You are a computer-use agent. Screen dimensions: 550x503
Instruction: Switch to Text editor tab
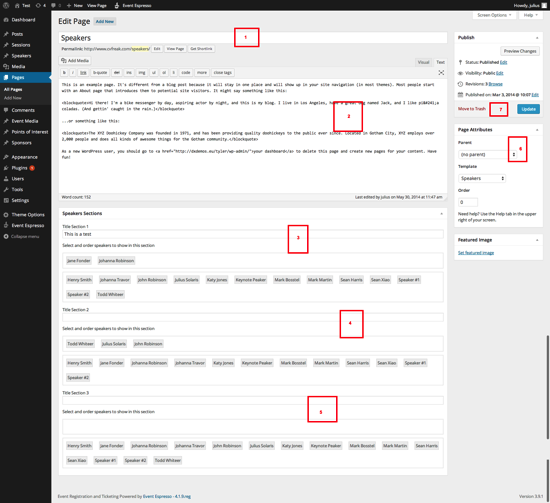tap(440, 62)
